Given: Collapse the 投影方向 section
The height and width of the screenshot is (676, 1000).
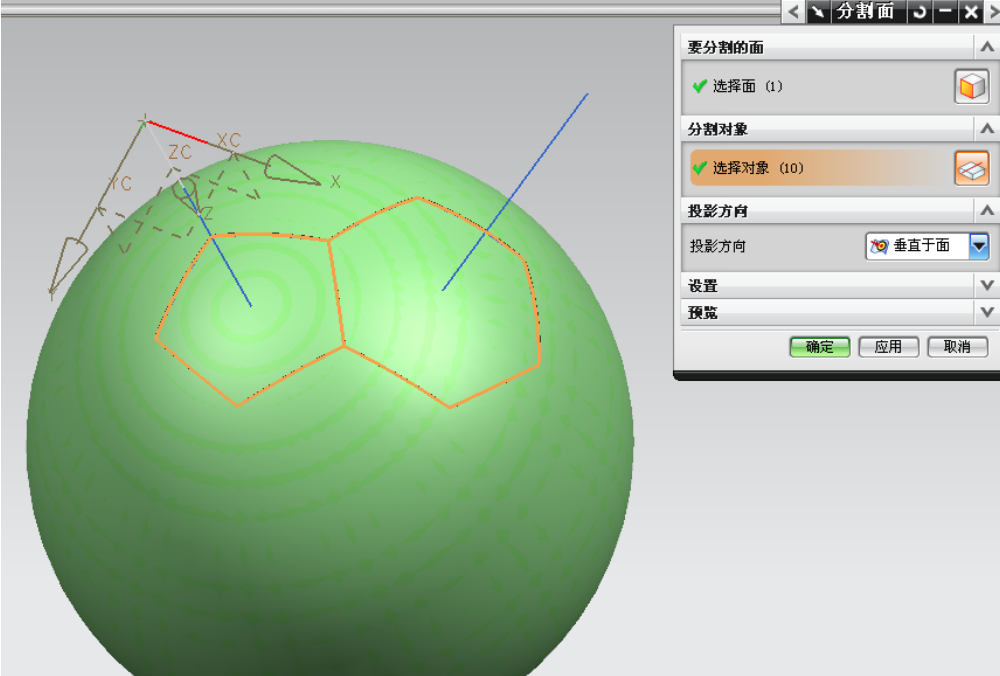Looking at the screenshot, I should coord(987,210).
